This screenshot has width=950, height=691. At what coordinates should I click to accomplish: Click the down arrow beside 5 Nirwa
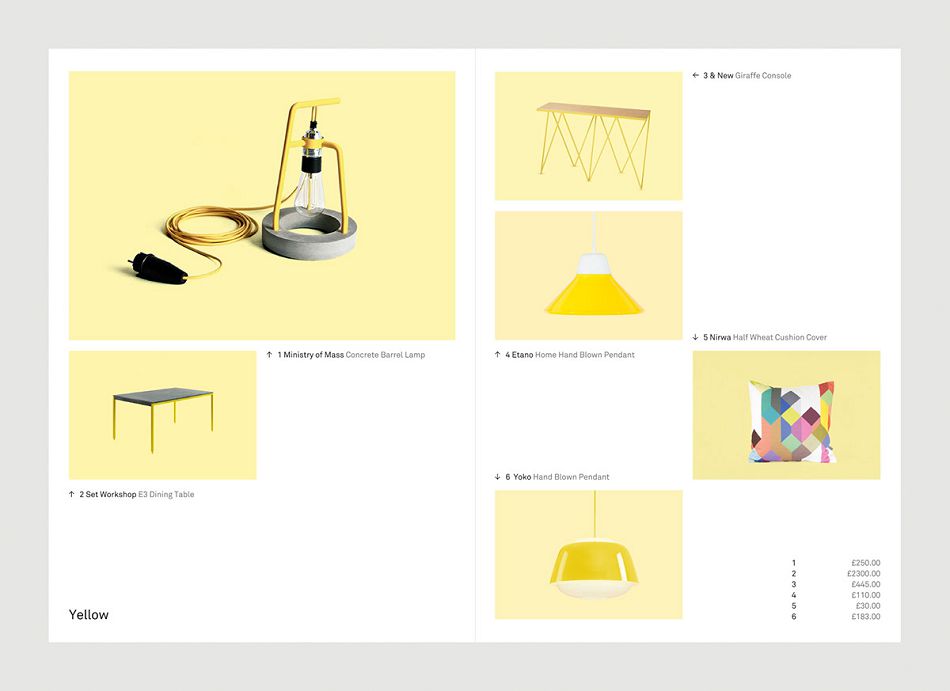[x=696, y=337]
